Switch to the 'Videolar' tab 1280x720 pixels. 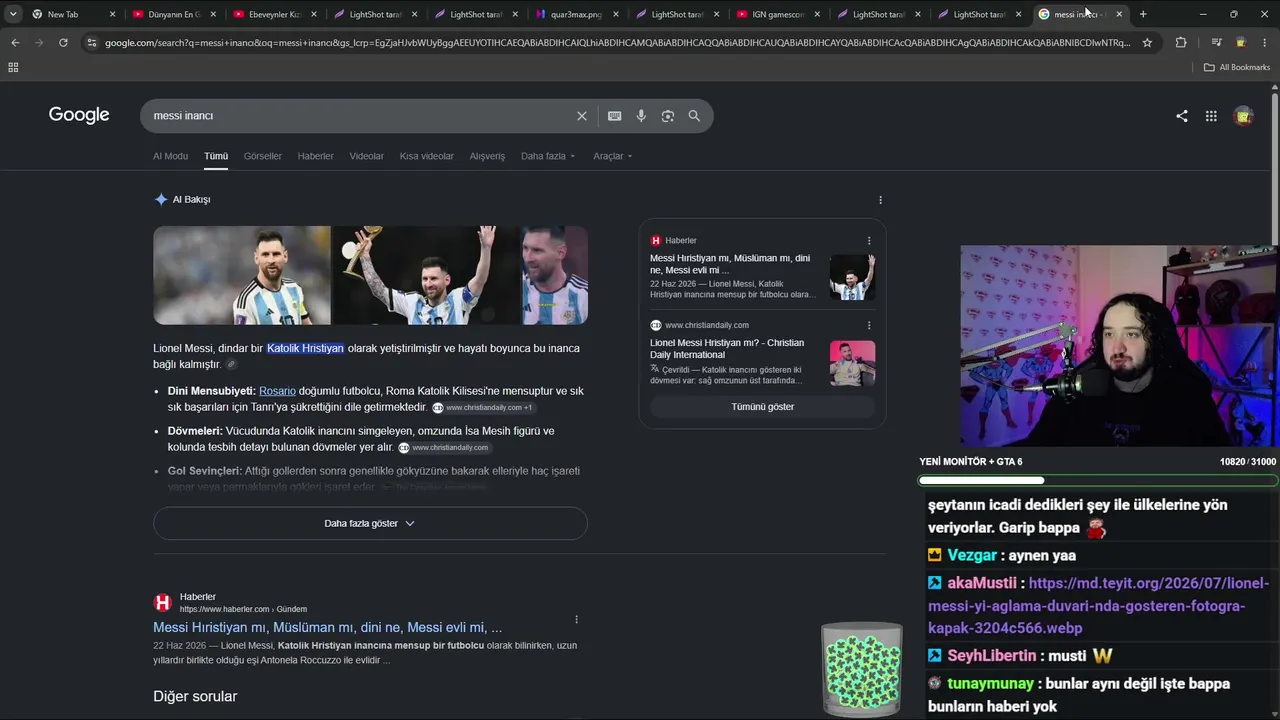click(367, 156)
